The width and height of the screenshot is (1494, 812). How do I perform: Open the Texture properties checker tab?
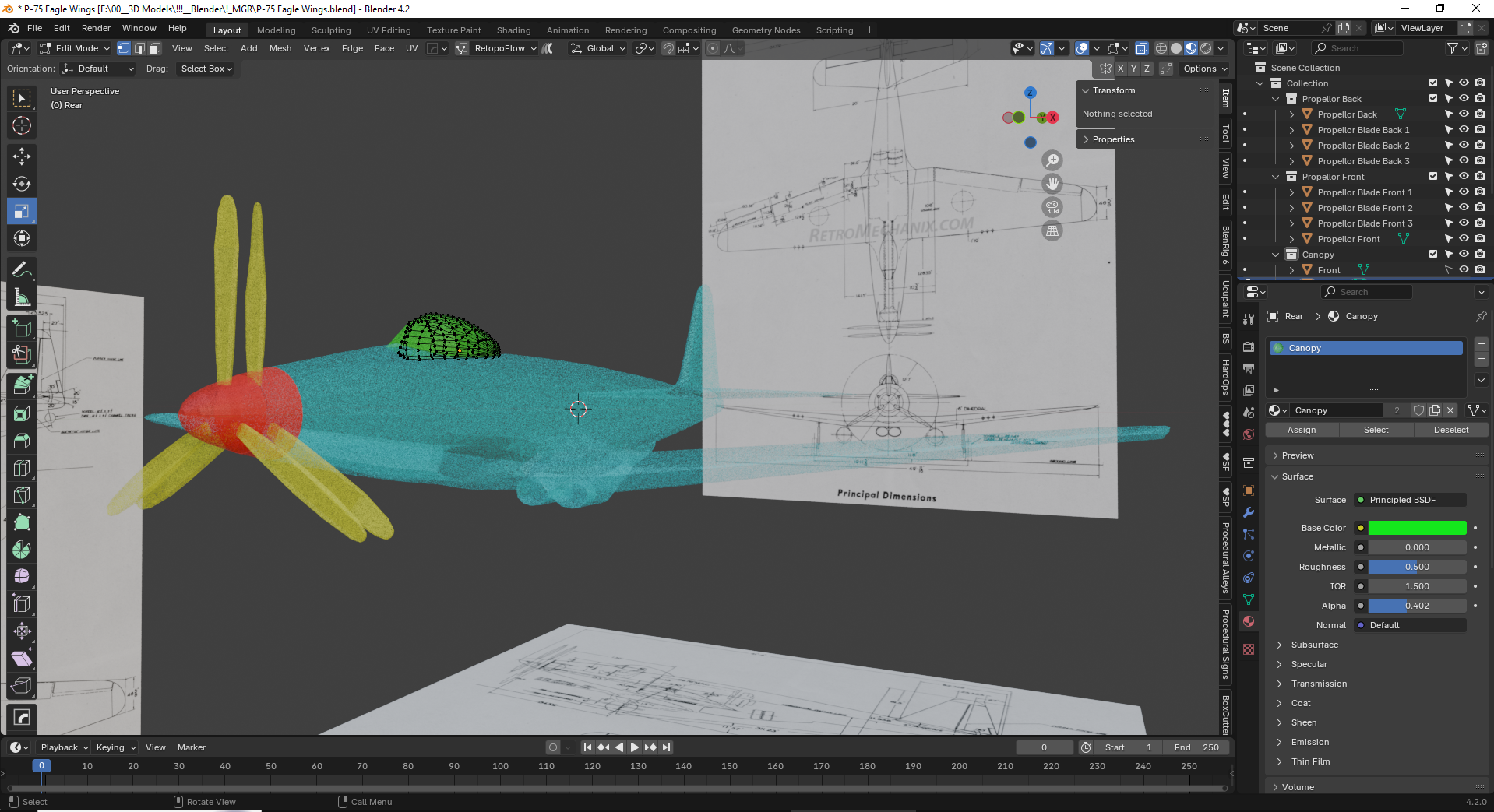point(1249,649)
